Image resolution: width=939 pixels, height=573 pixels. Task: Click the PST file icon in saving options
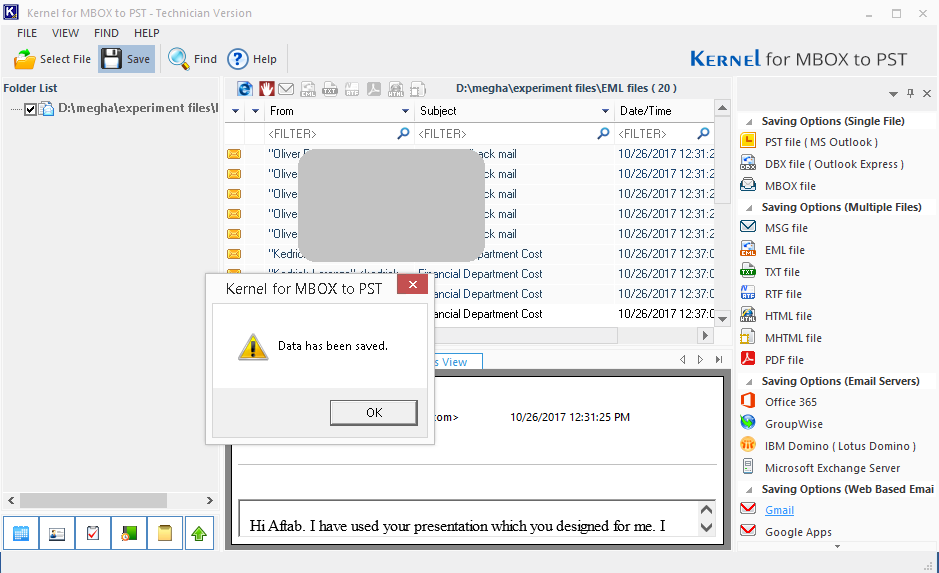coord(748,141)
